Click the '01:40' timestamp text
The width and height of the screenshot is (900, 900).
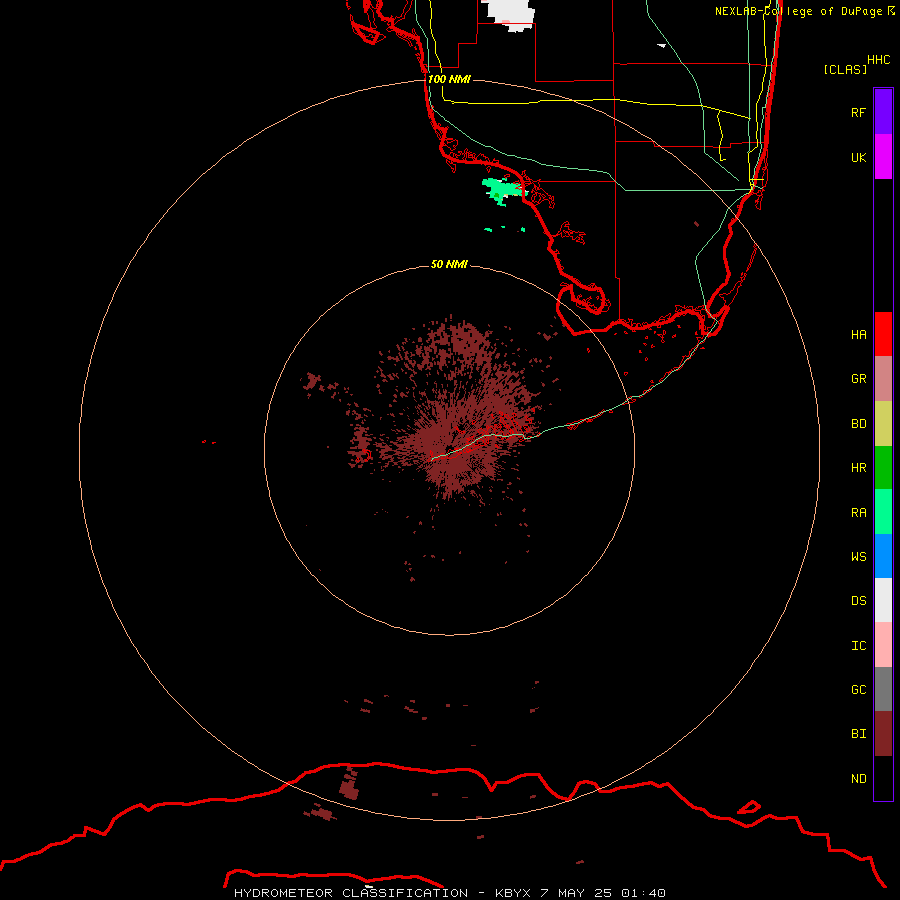[642, 893]
